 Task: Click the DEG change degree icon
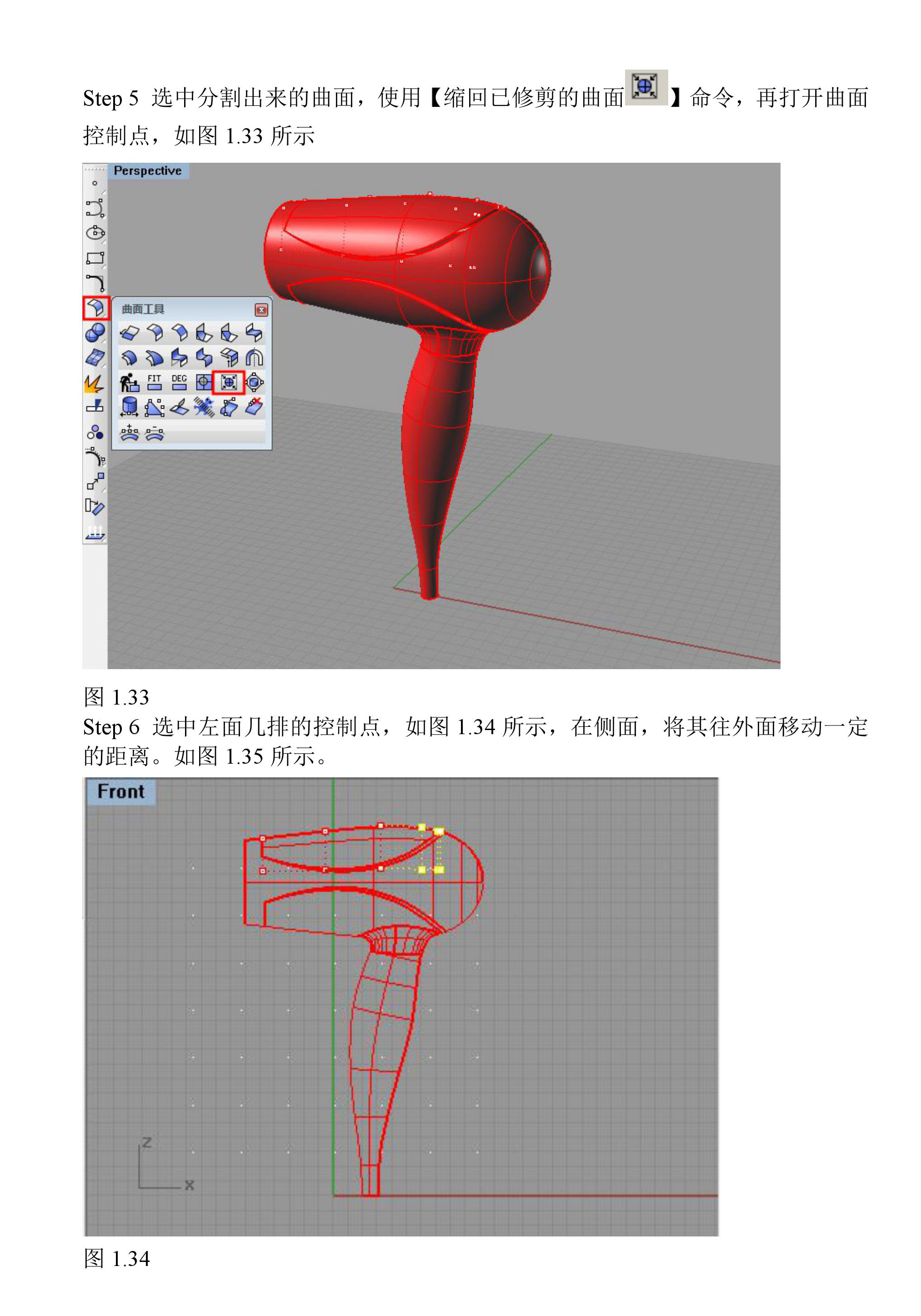click(179, 382)
